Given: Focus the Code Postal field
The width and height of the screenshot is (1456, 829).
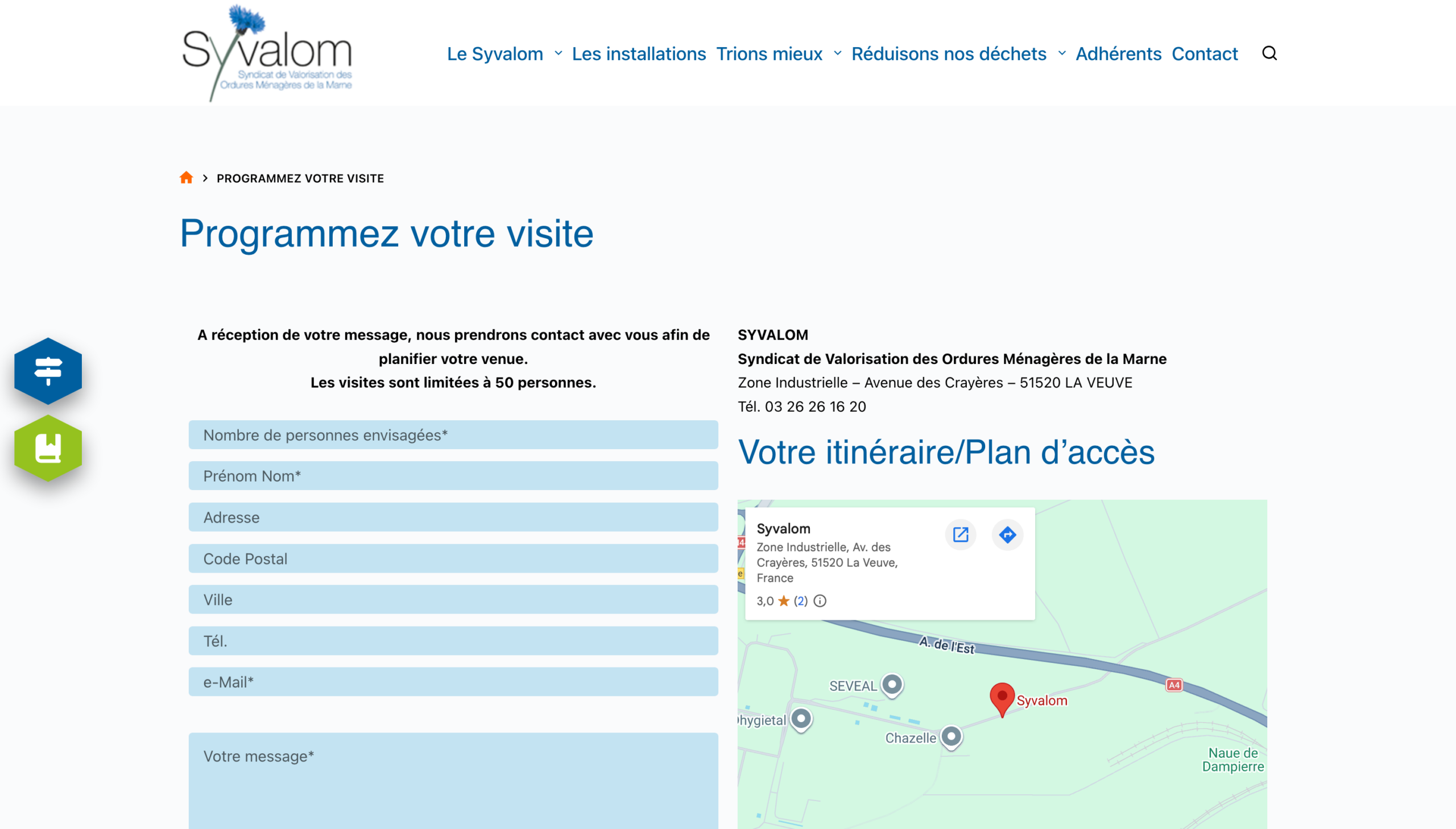Looking at the screenshot, I should click(x=453, y=558).
